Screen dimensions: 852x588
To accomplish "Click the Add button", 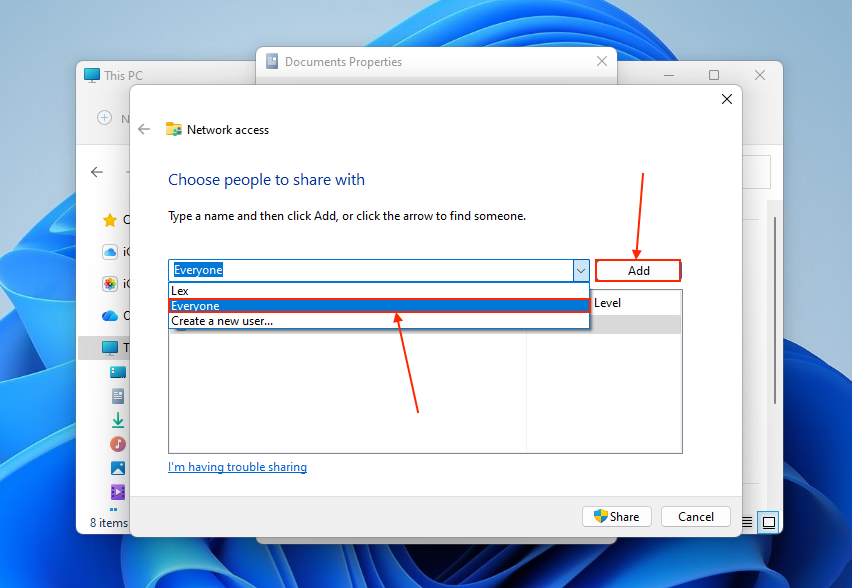I will (637, 270).
